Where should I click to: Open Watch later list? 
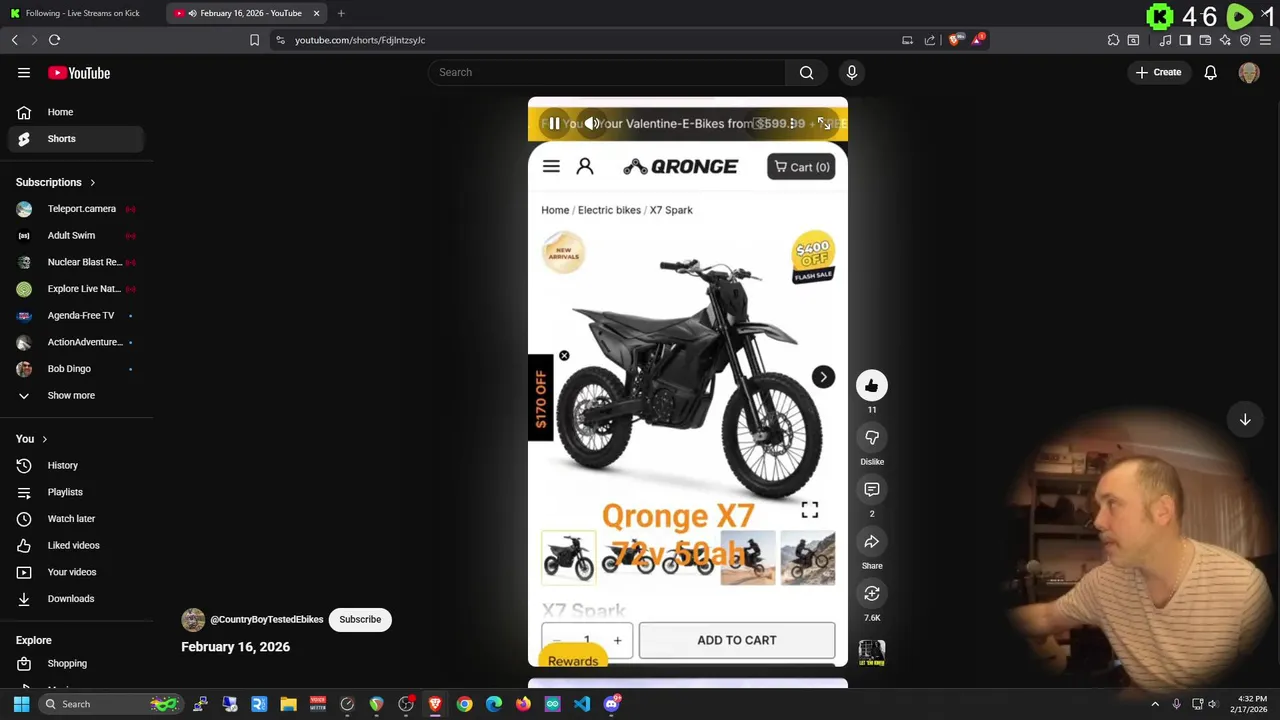click(x=76, y=518)
